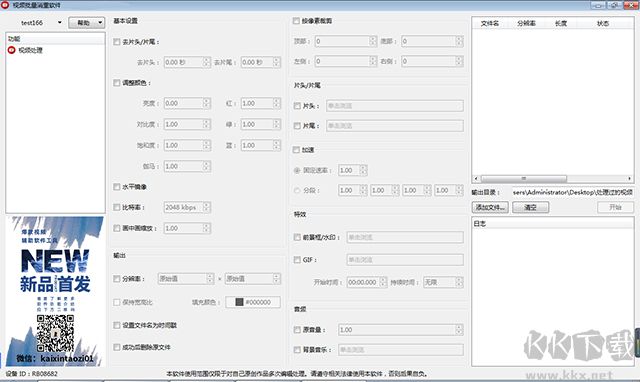This screenshot has width=640, height=382.
Task: Expand the 帮助 button dropdown arrow
Action: coord(100,23)
